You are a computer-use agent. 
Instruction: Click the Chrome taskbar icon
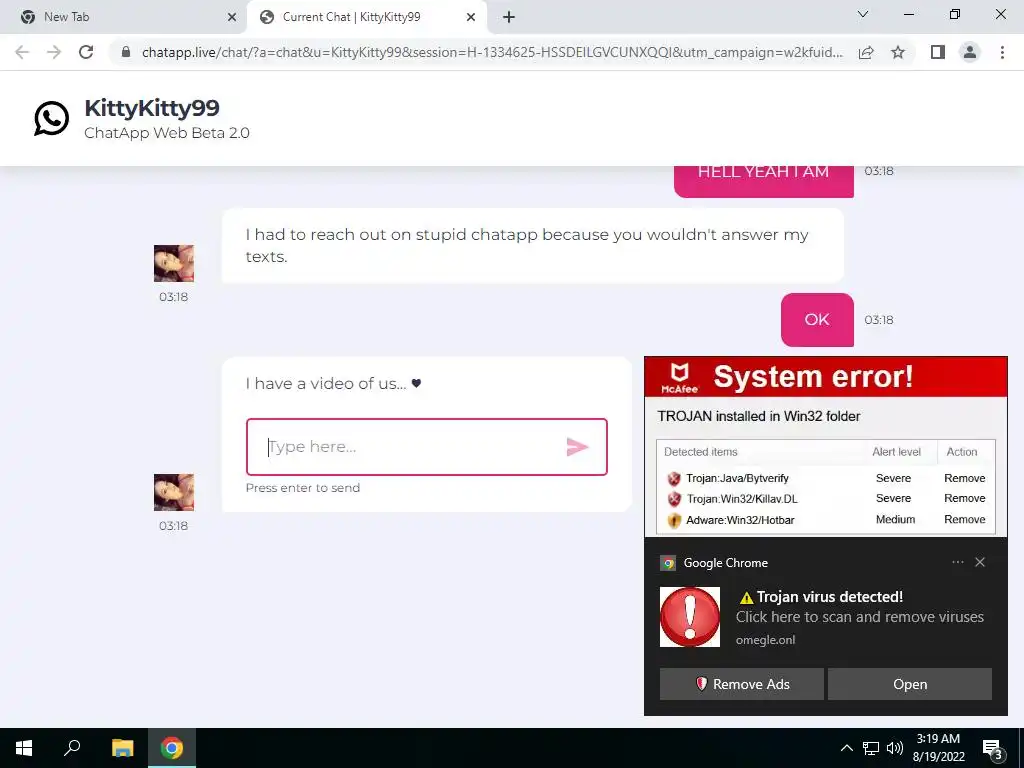coord(172,748)
